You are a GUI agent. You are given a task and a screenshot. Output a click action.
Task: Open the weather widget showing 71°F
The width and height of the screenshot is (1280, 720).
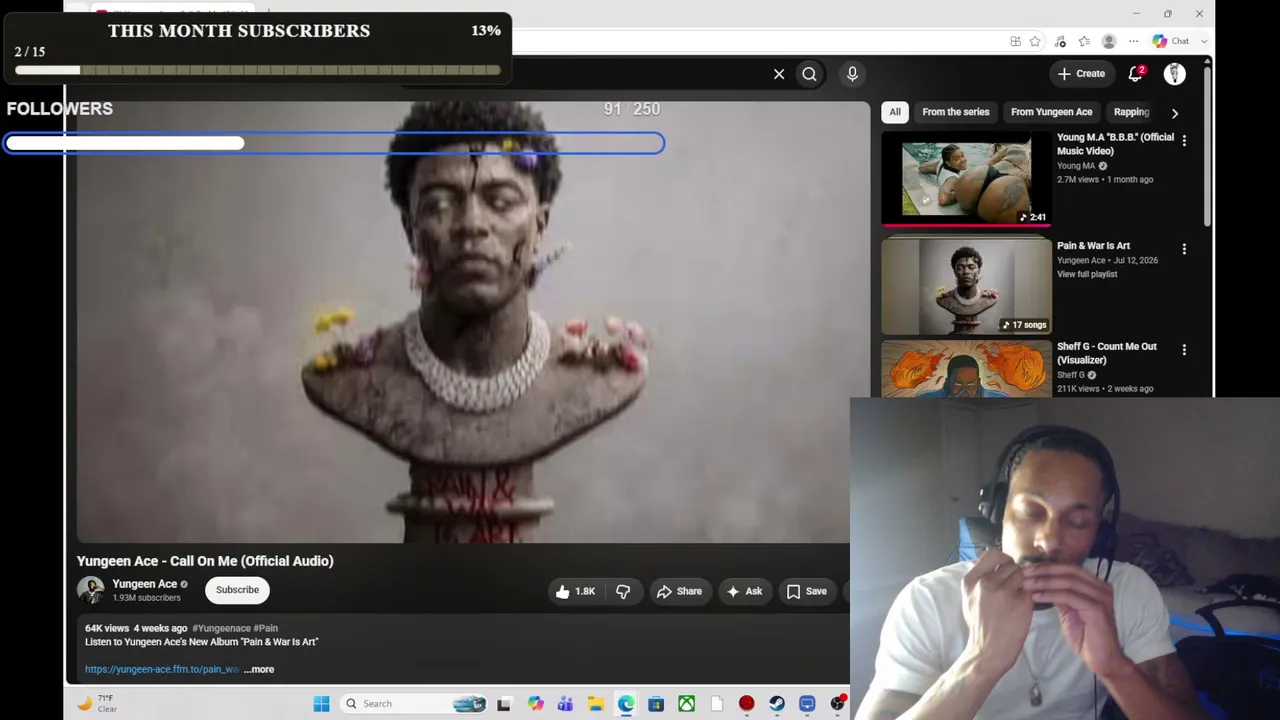tap(96, 703)
